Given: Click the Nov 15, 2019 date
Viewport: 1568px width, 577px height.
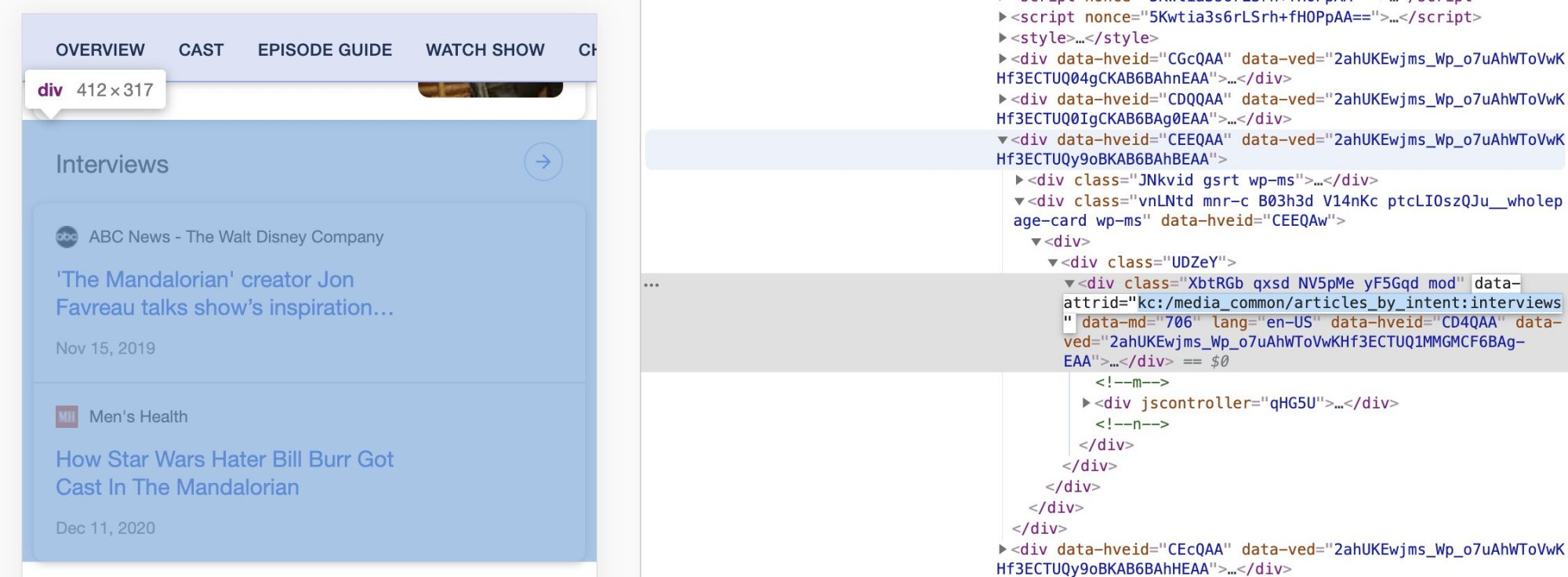Looking at the screenshot, I should tap(105, 348).
